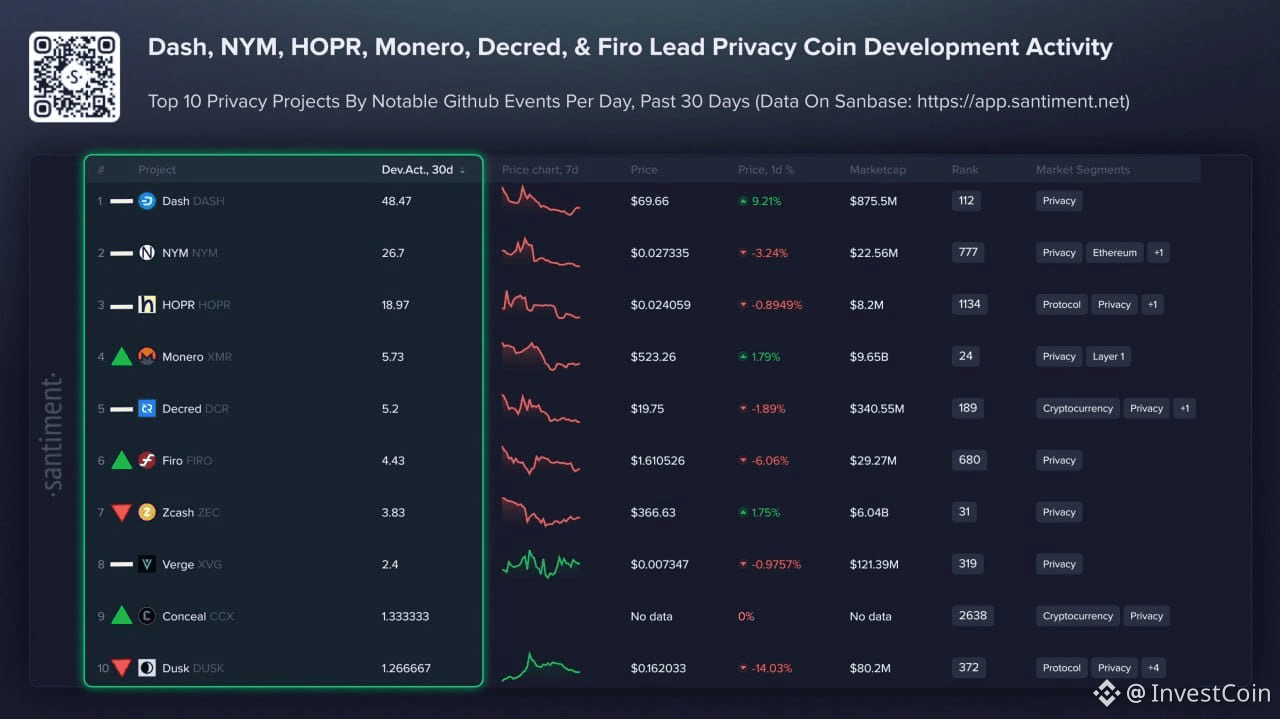The image size is (1280, 719).
Task: Open the Dev.Act., 30d sort dropdown
Action: (x=424, y=169)
